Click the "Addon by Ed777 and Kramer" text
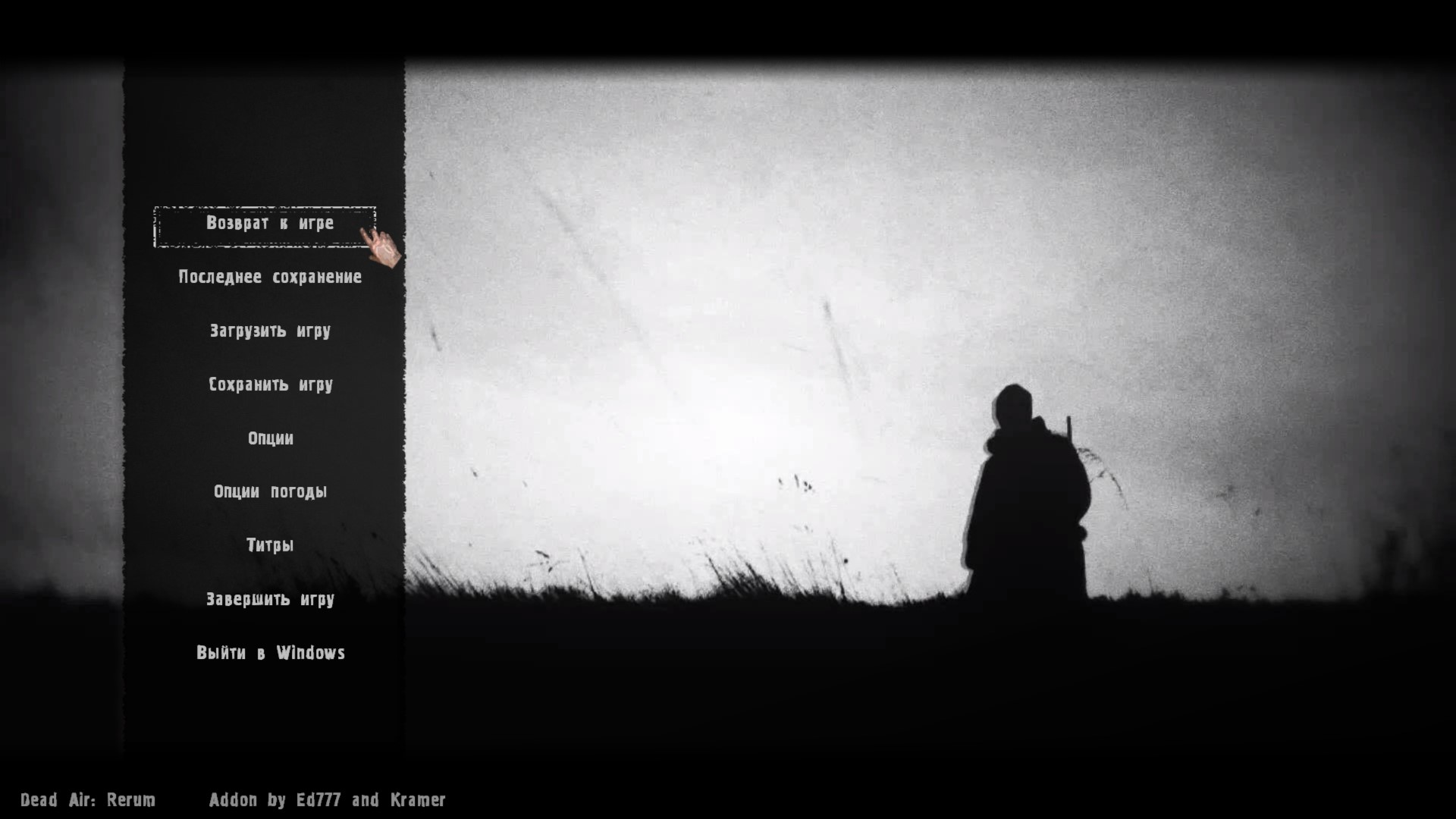The height and width of the screenshot is (819, 1456). (328, 800)
